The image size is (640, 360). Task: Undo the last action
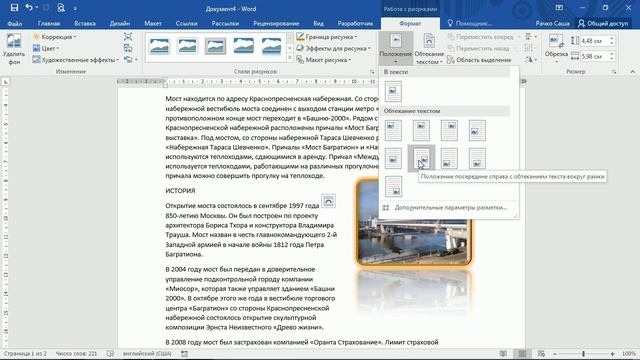[29, 8]
